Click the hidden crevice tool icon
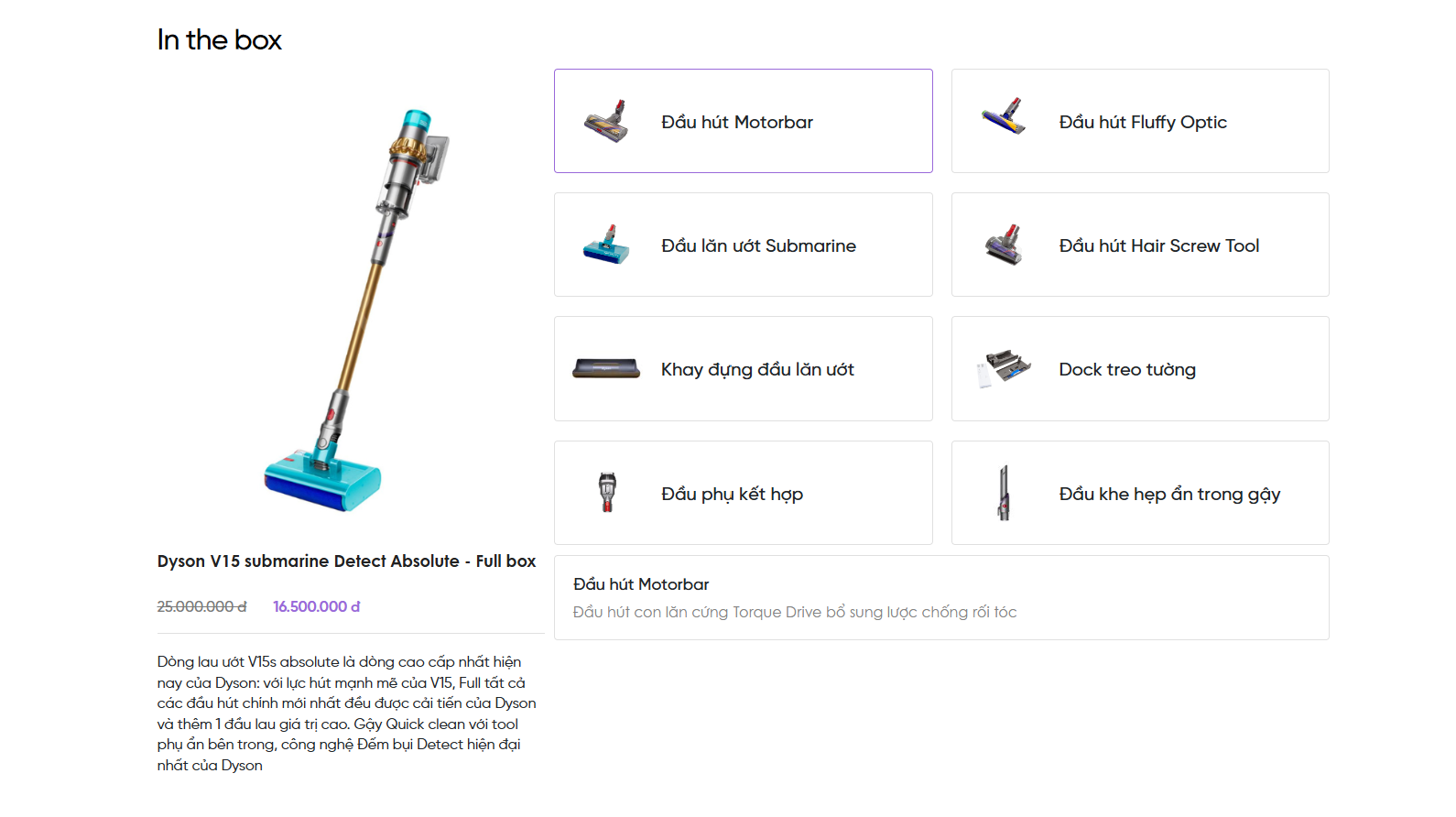 (x=1004, y=492)
